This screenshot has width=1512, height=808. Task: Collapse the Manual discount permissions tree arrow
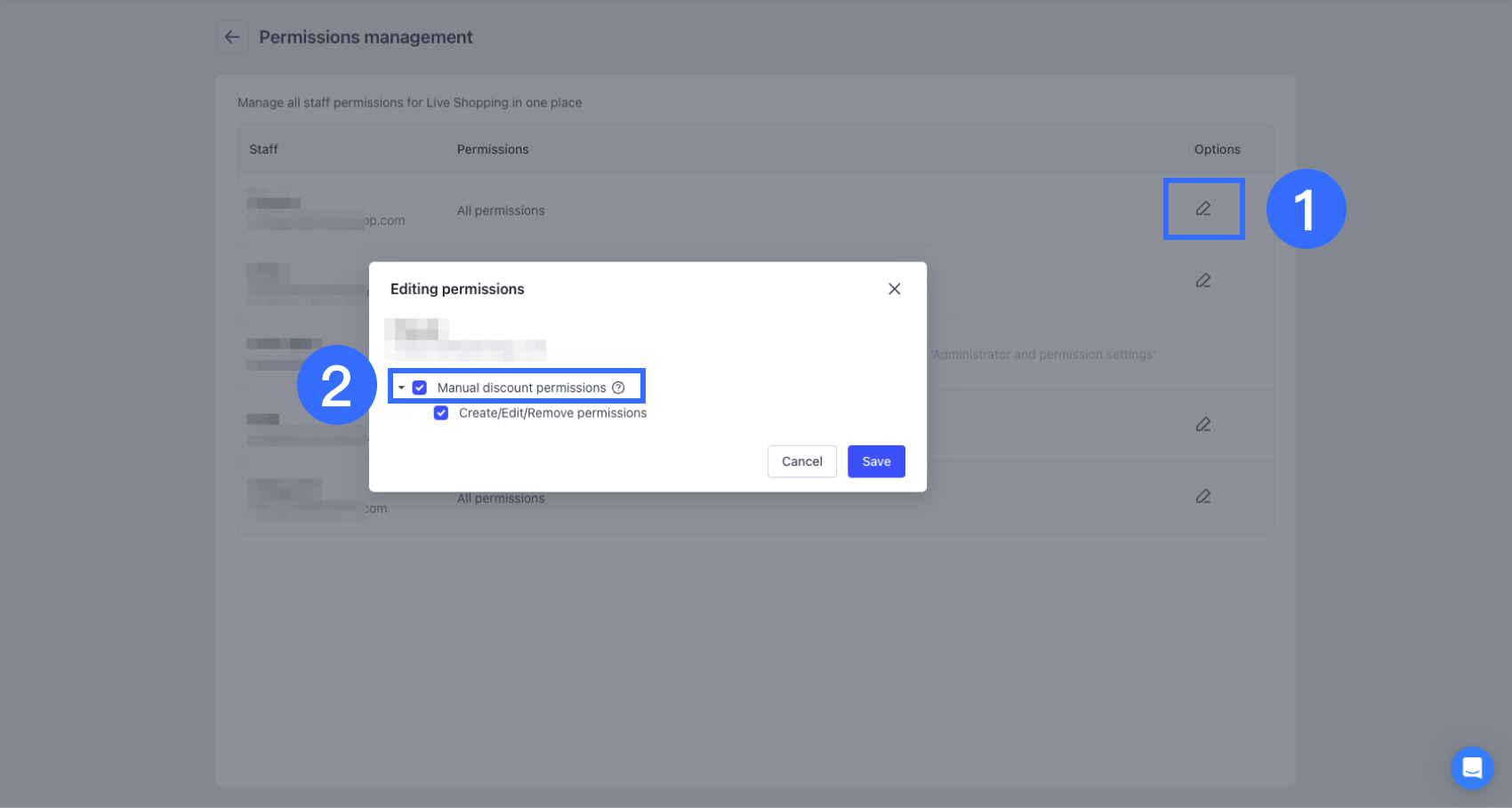pos(401,388)
